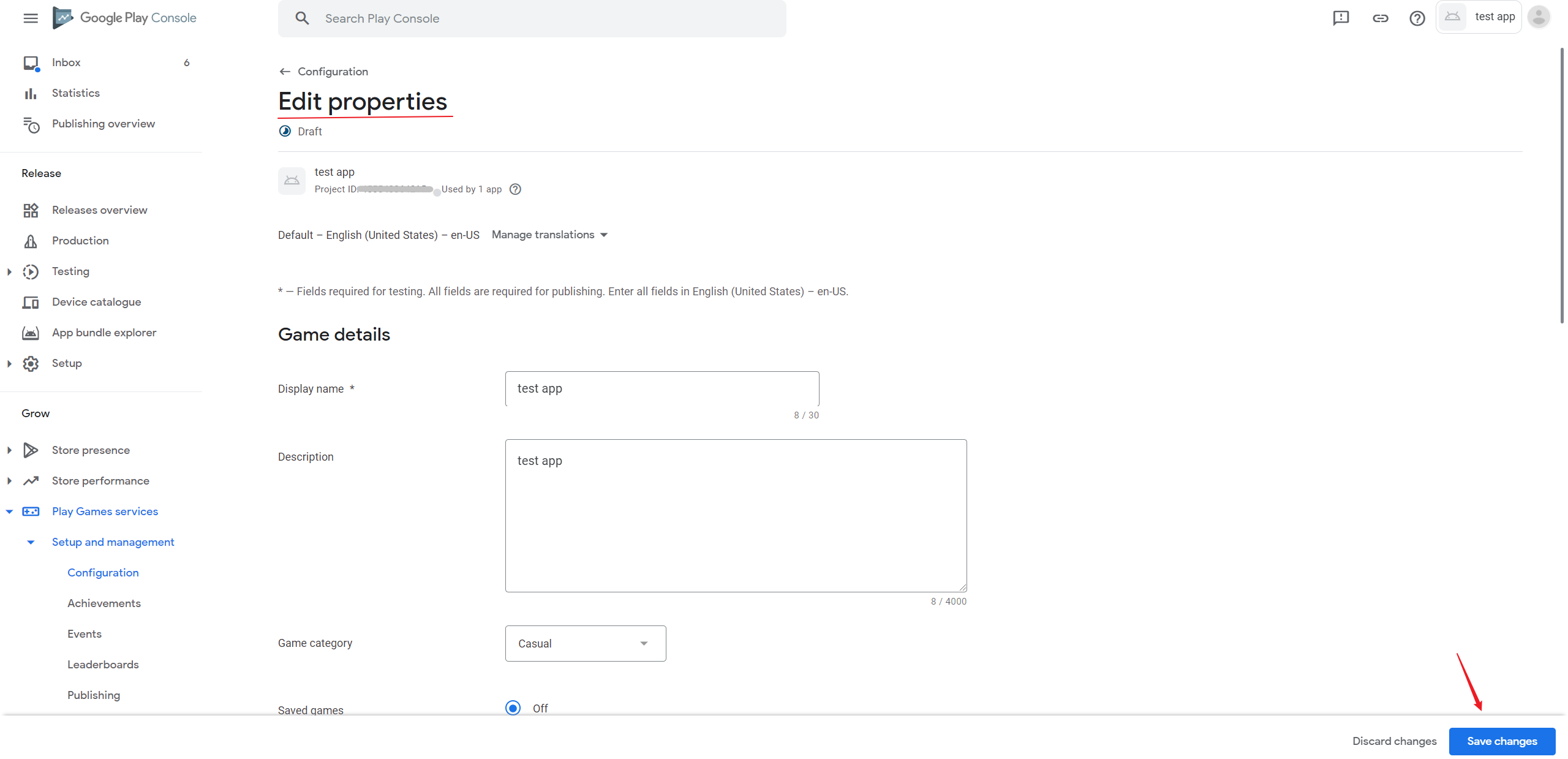1568x759 pixels.
Task: Discard changes using text button
Action: (x=1395, y=741)
